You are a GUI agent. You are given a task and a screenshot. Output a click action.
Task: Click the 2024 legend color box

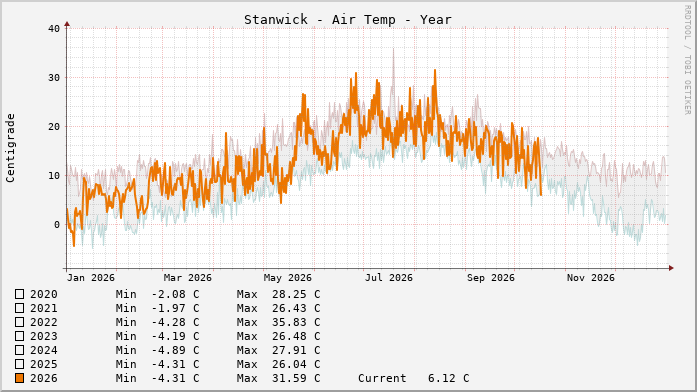pos(20,350)
